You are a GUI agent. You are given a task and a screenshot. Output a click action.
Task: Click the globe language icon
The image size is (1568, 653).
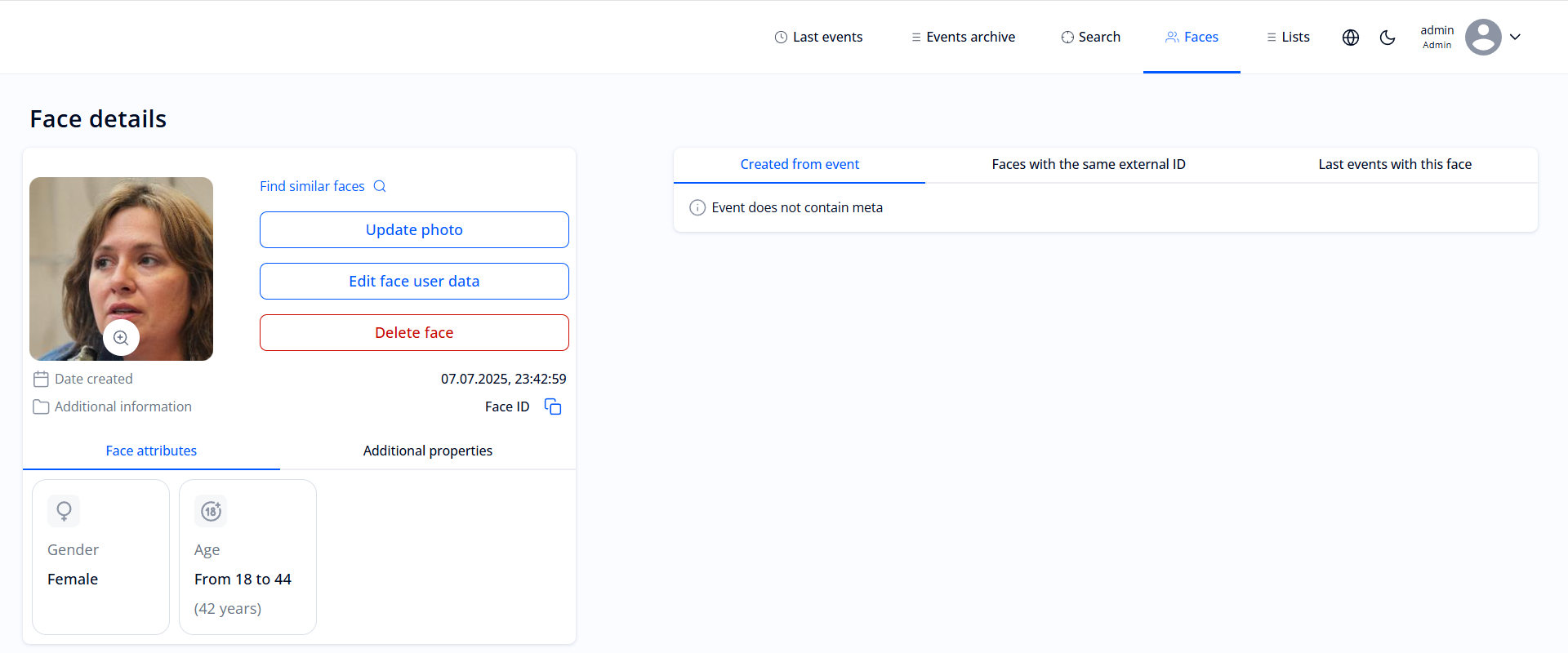pyautogui.click(x=1351, y=38)
